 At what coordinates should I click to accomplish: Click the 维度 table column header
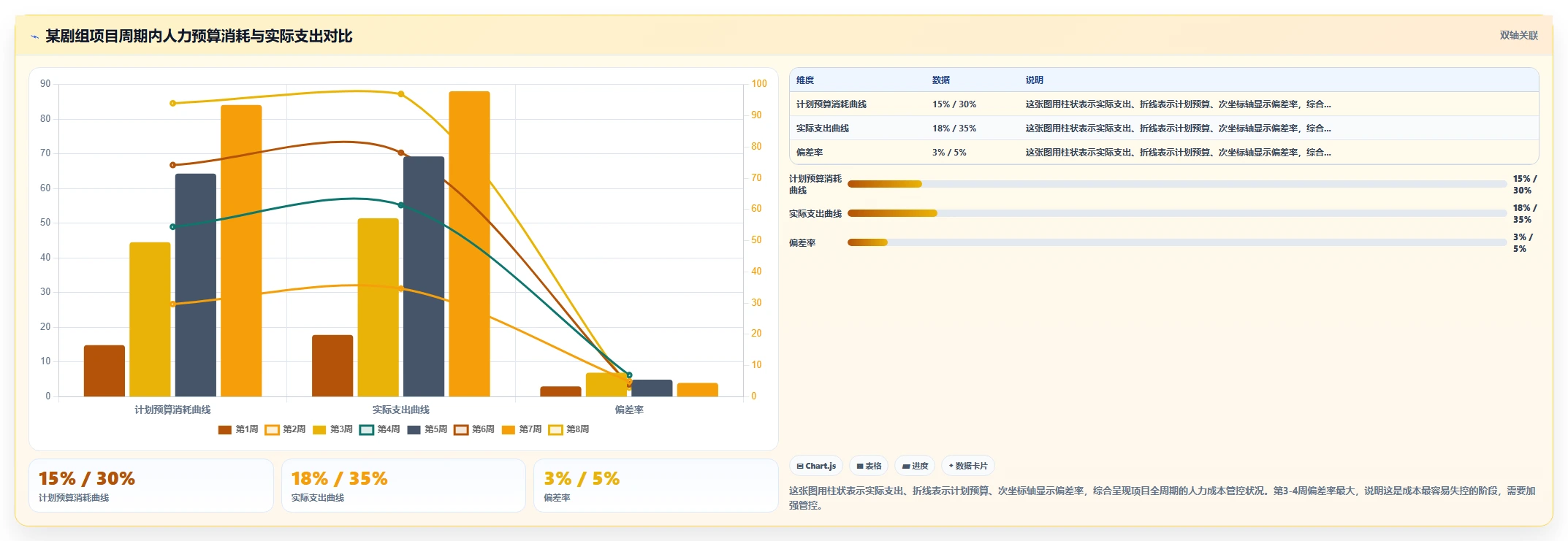point(805,80)
